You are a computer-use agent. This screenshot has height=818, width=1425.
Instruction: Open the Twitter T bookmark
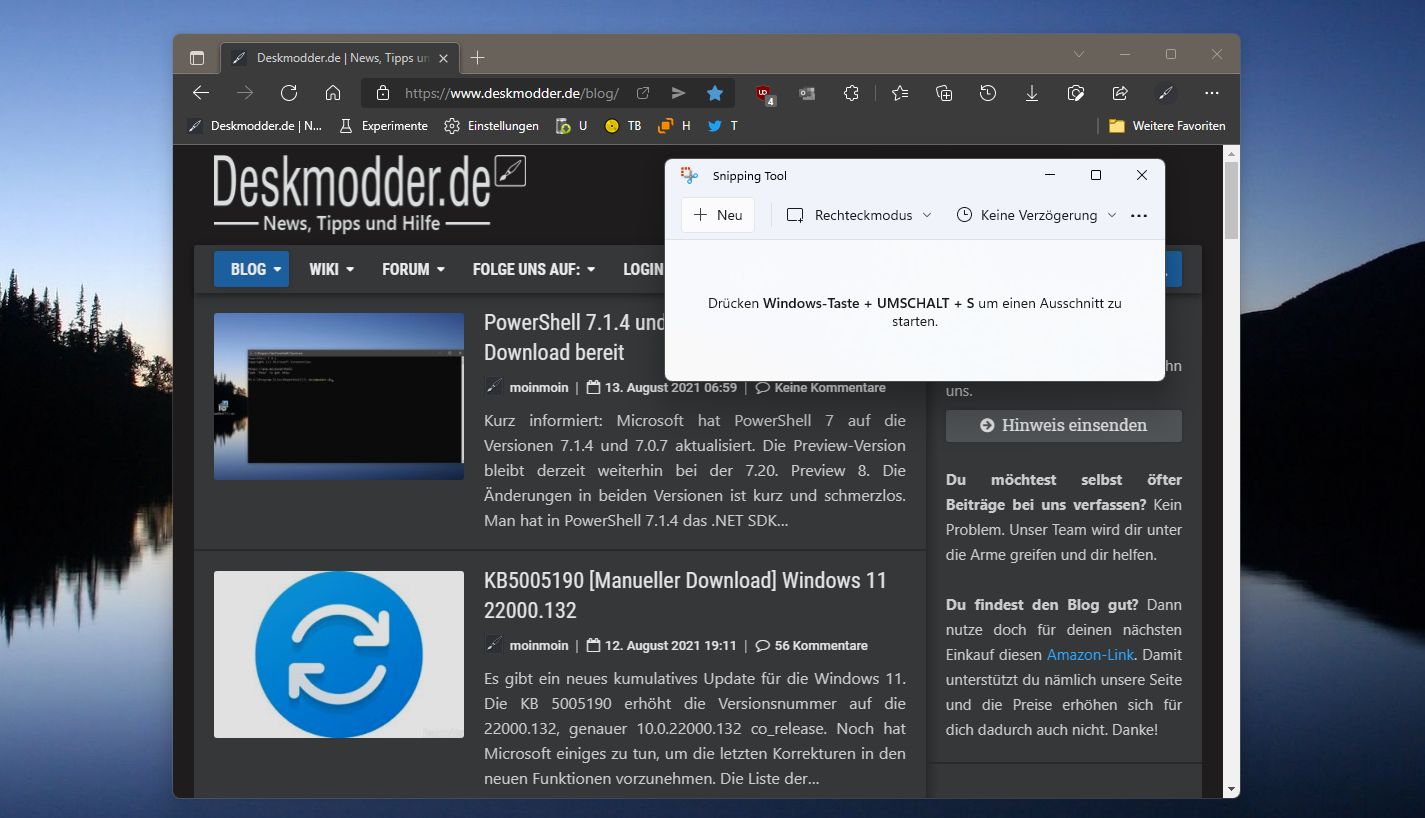pyautogui.click(x=723, y=126)
